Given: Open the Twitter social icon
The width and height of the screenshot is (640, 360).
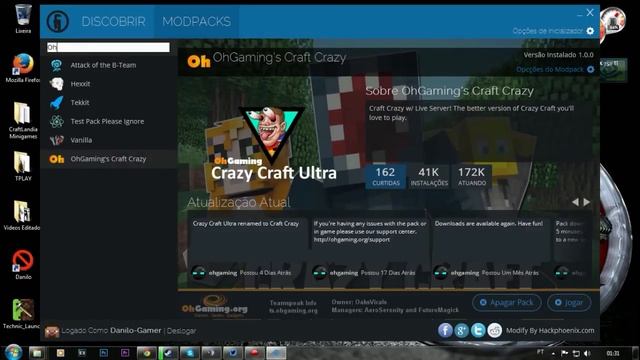Looking at the screenshot, I should [478, 331].
